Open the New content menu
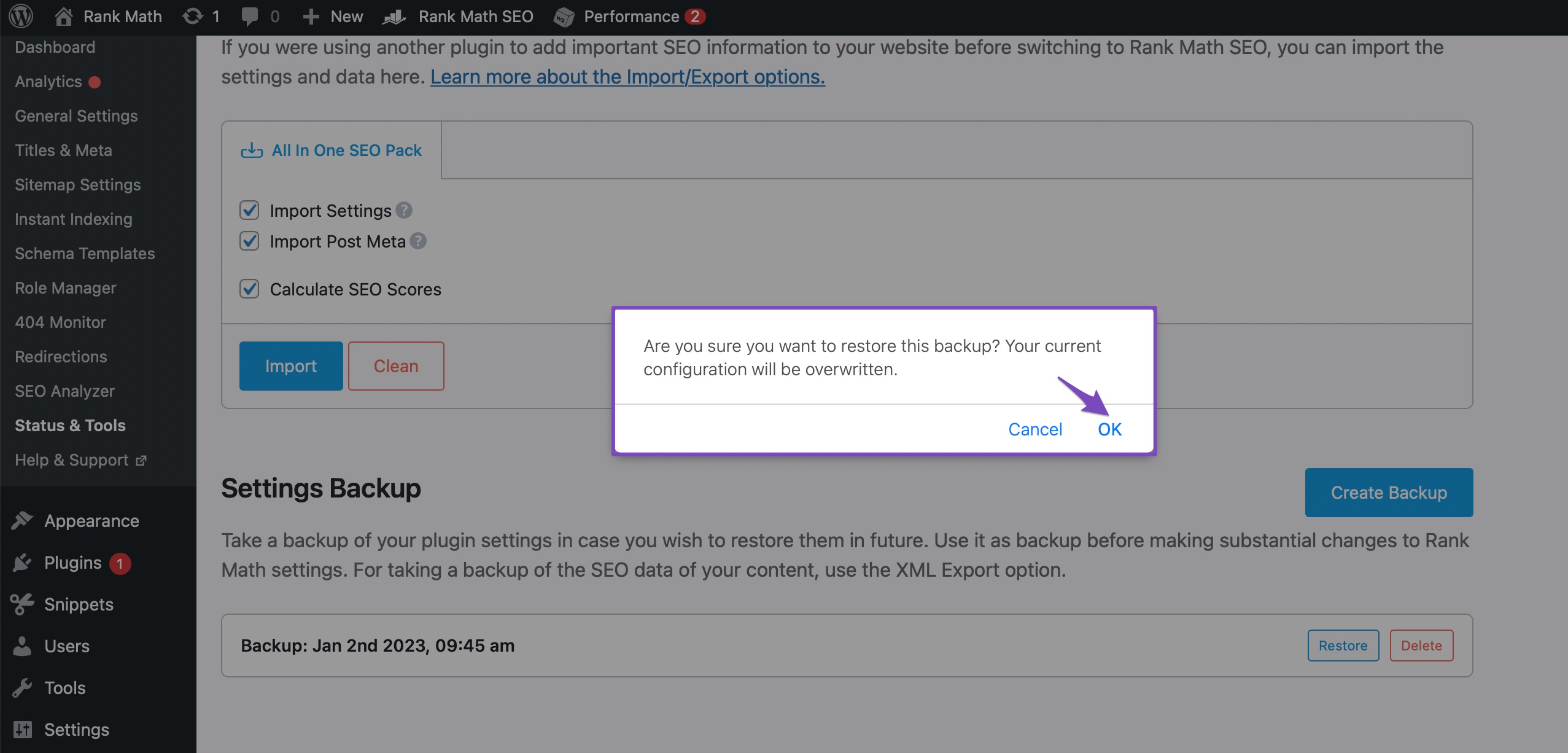The height and width of the screenshot is (753, 1568). tap(333, 17)
